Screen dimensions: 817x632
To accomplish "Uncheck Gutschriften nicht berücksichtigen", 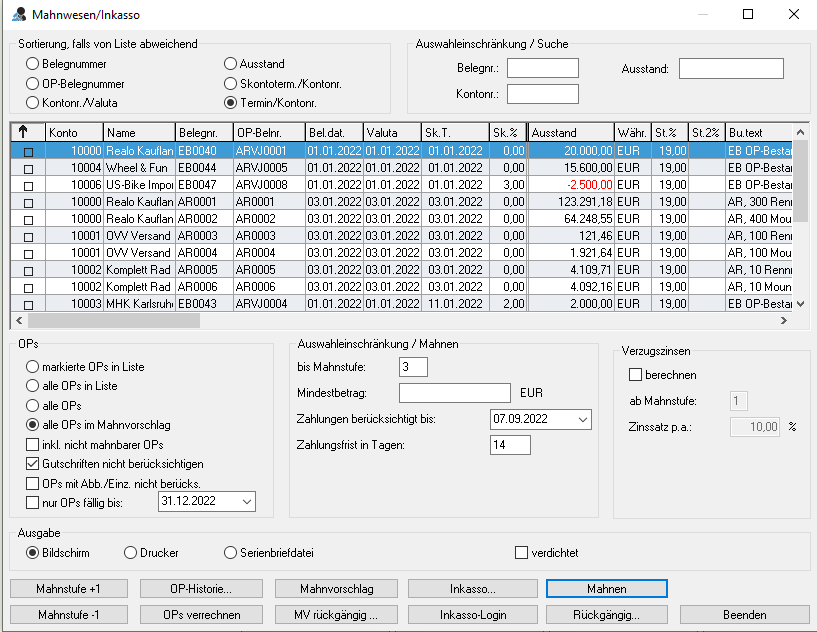I will 32,464.
